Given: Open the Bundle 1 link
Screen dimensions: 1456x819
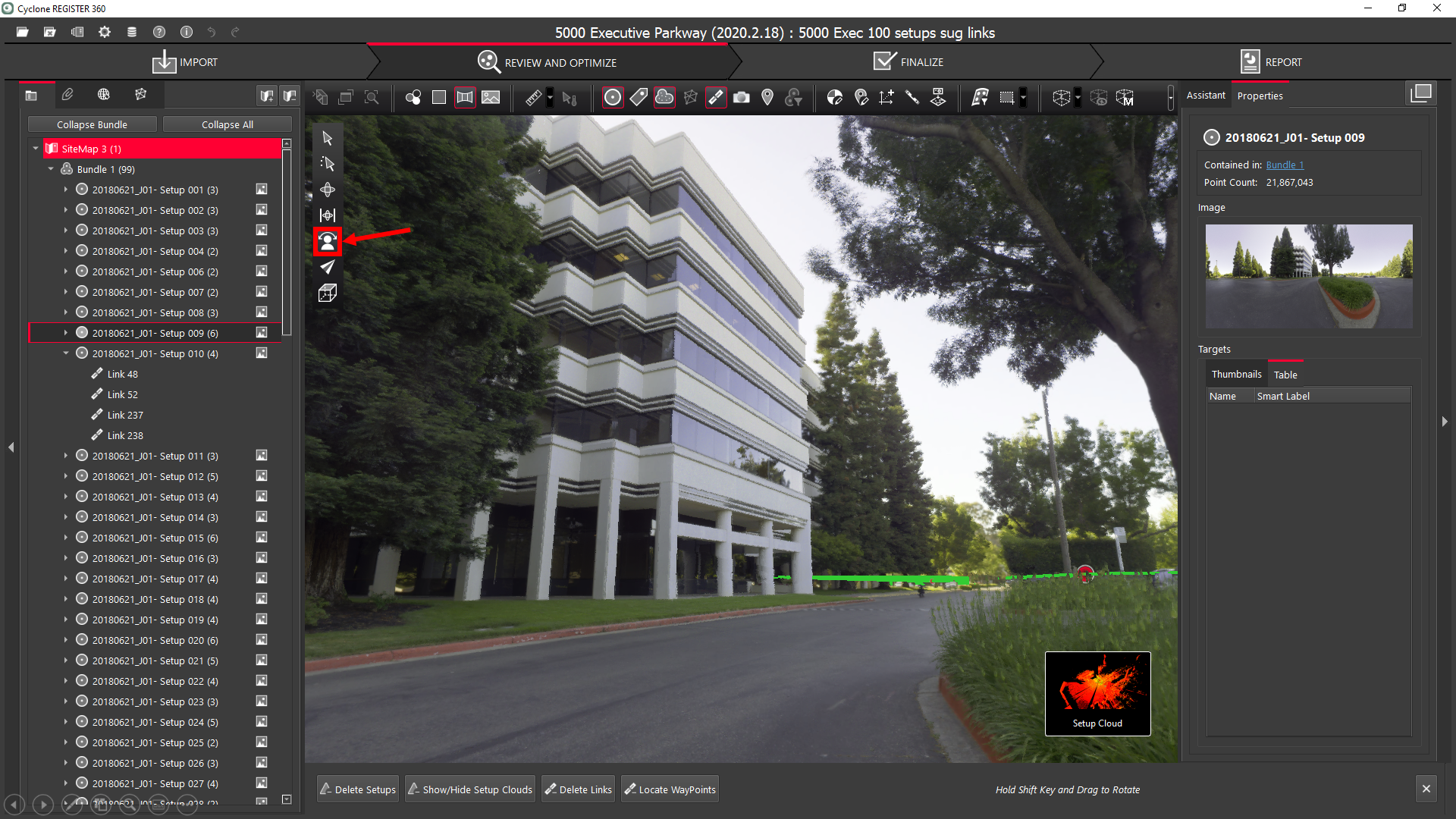Looking at the screenshot, I should 1284,165.
